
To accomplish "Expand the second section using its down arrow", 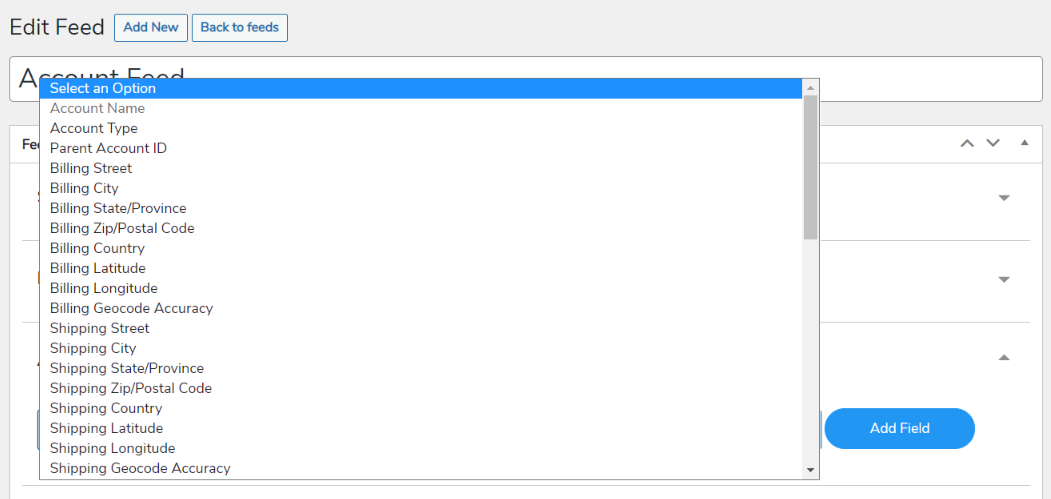I will pyautogui.click(x=1004, y=280).
